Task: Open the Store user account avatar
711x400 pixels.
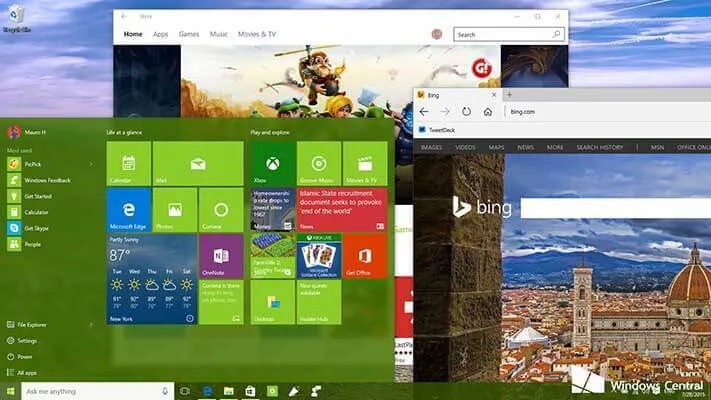Action: click(437, 34)
